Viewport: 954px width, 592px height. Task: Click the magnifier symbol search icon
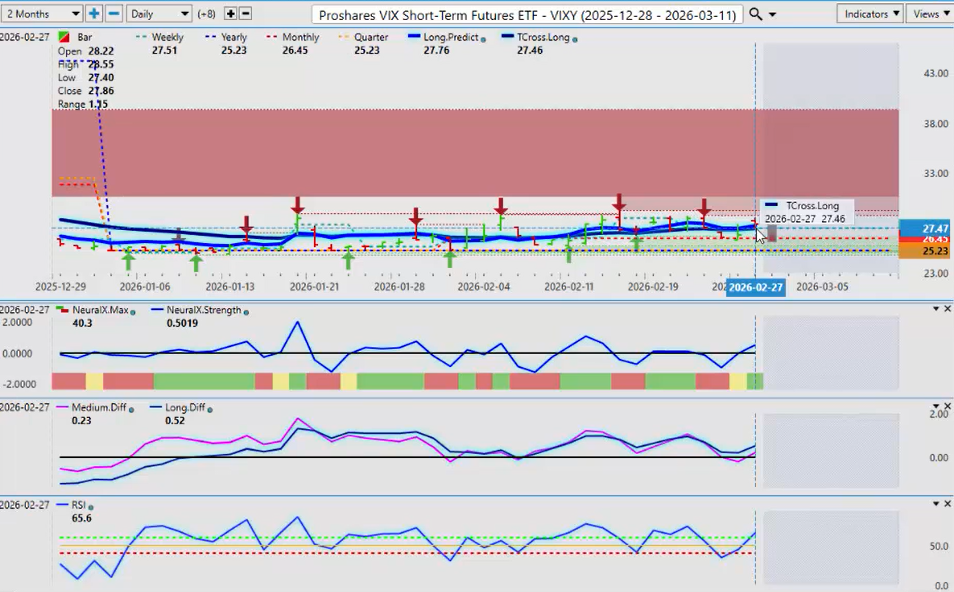click(757, 14)
